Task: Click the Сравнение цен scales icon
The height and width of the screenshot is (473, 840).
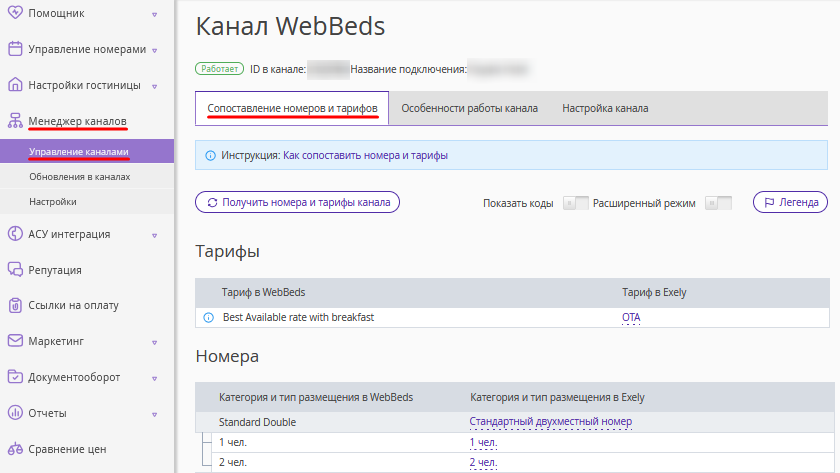Action: 15,448
